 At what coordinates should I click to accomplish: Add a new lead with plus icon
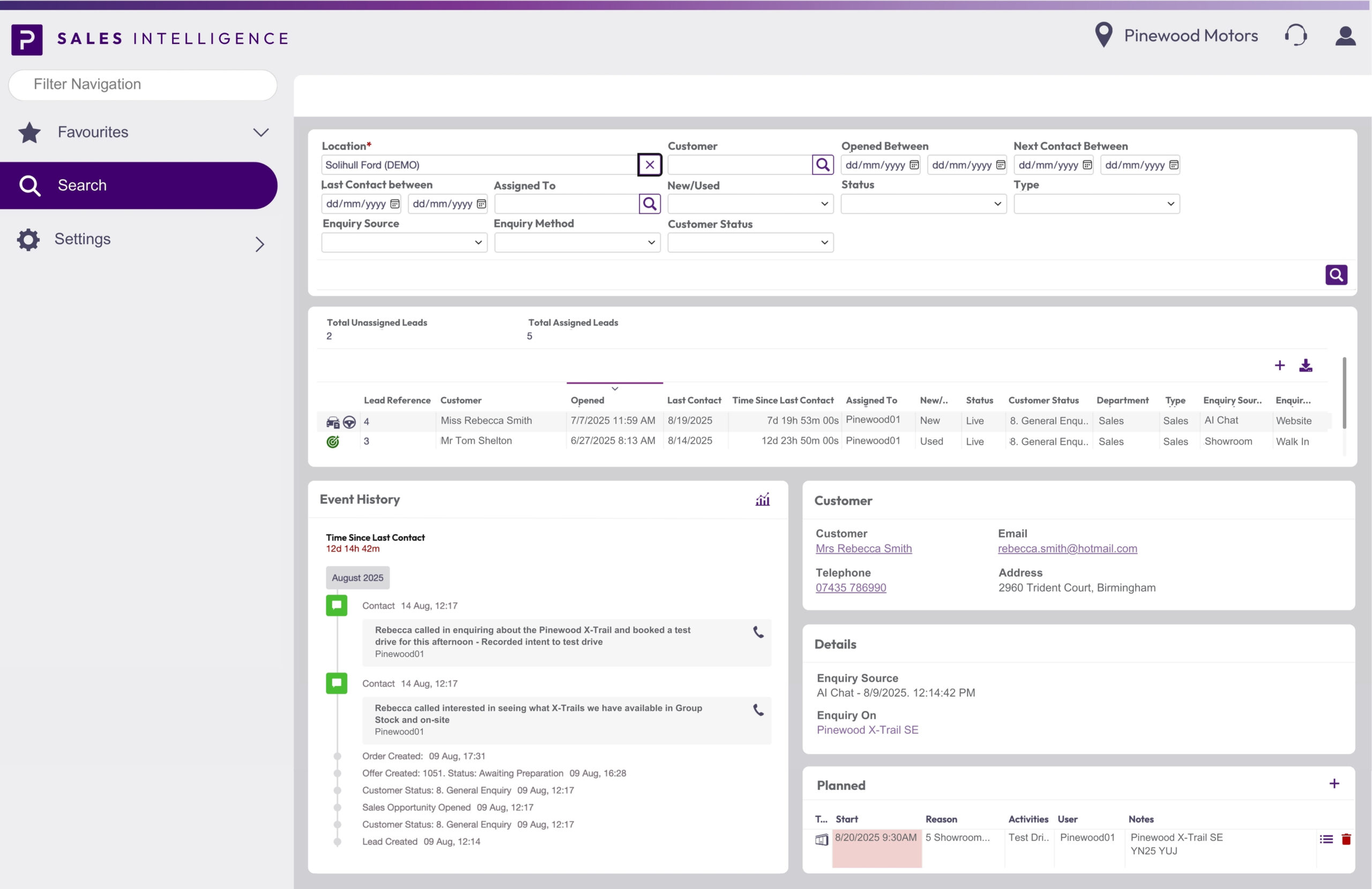pos(1279,365)
